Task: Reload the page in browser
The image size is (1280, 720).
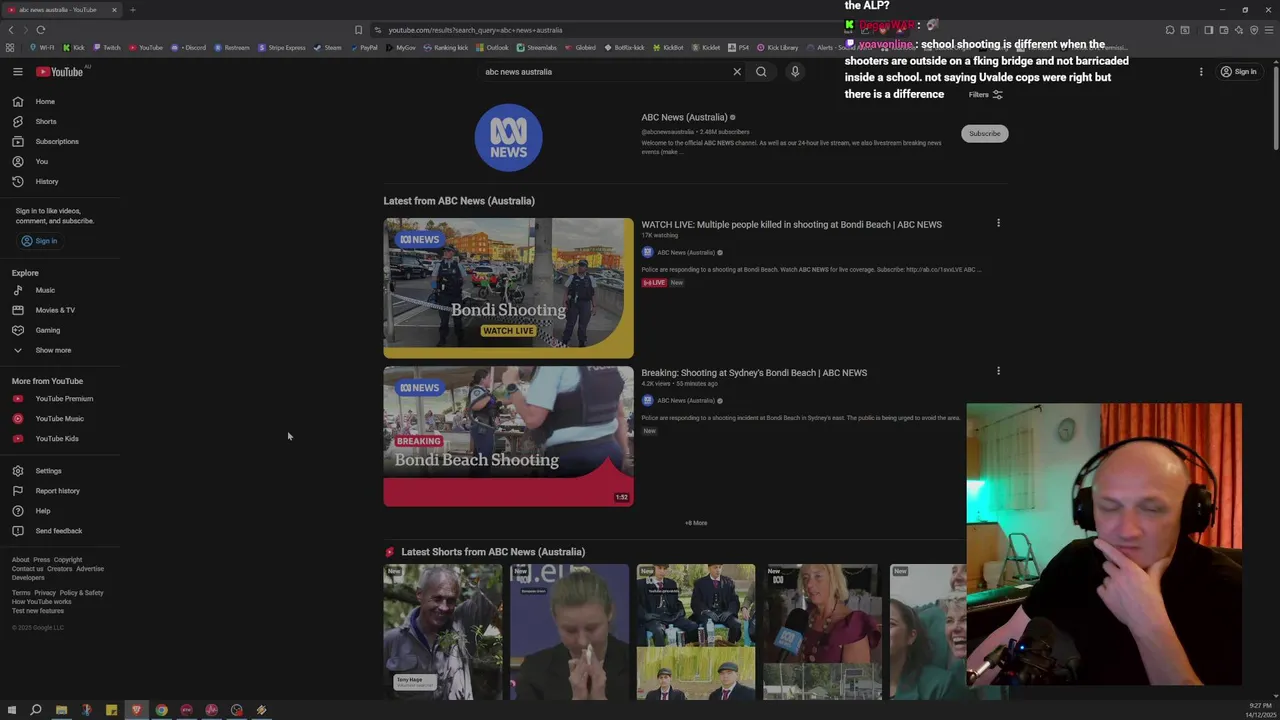Action: [x=41, y=30]
